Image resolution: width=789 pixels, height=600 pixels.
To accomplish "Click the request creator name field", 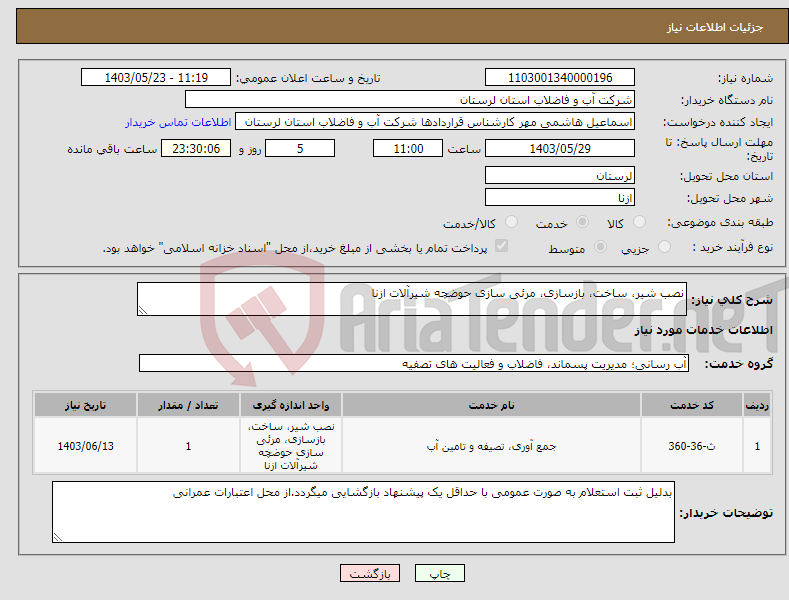I will [435, 122].
